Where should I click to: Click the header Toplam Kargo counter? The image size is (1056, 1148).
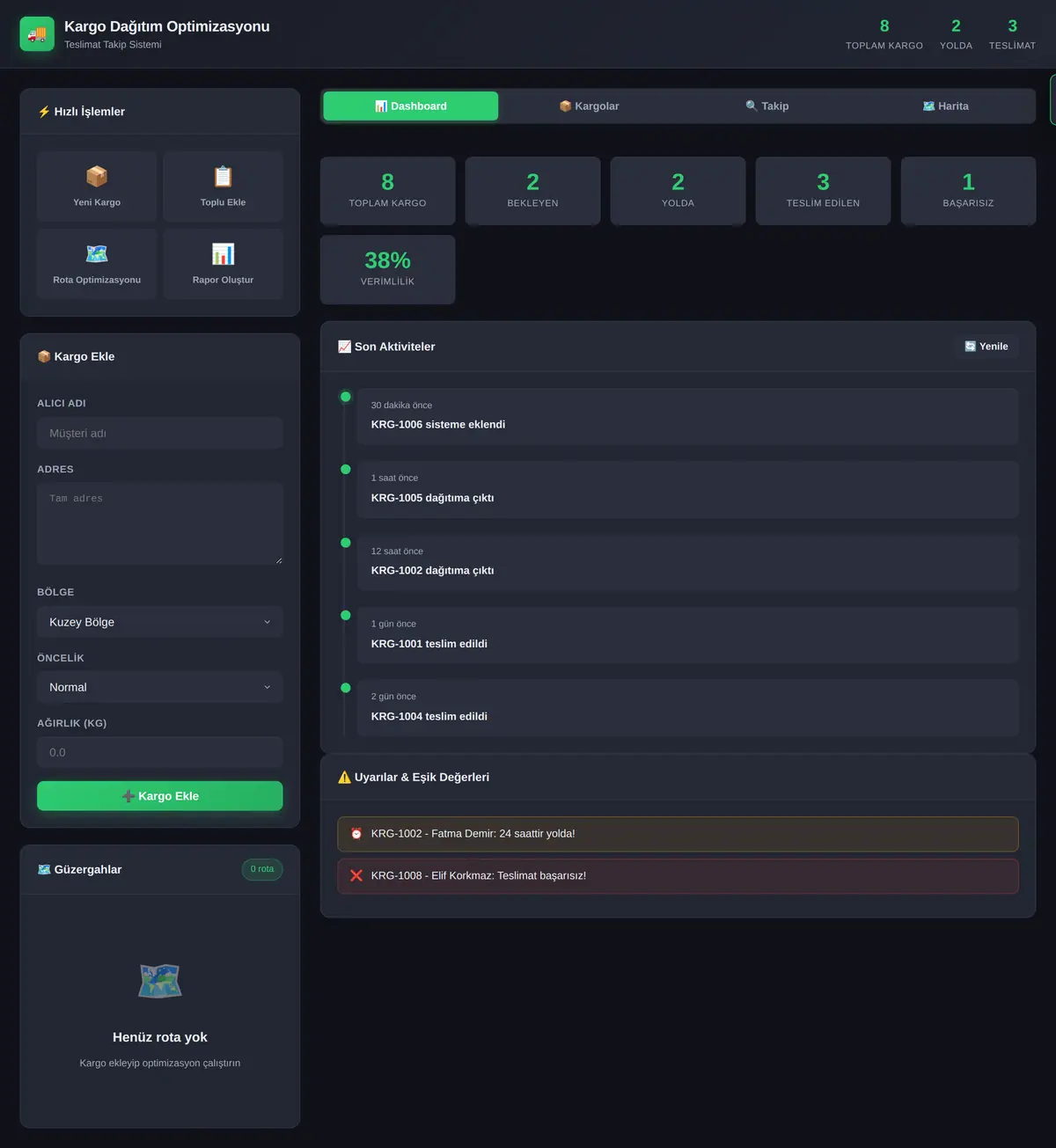884,34
